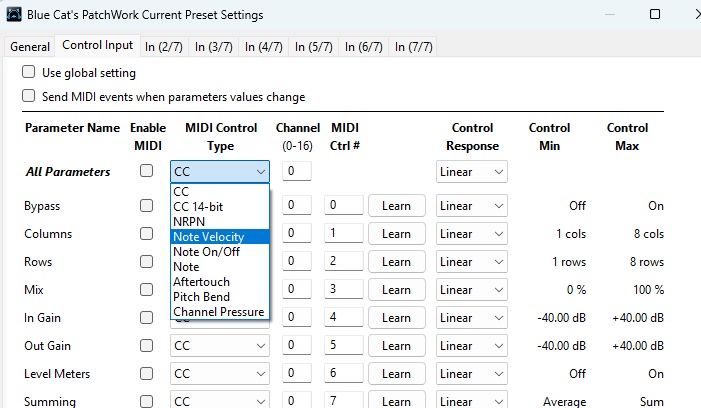Toggle 'Send MIDI events when parameters values change'

(x=29, y=97)
